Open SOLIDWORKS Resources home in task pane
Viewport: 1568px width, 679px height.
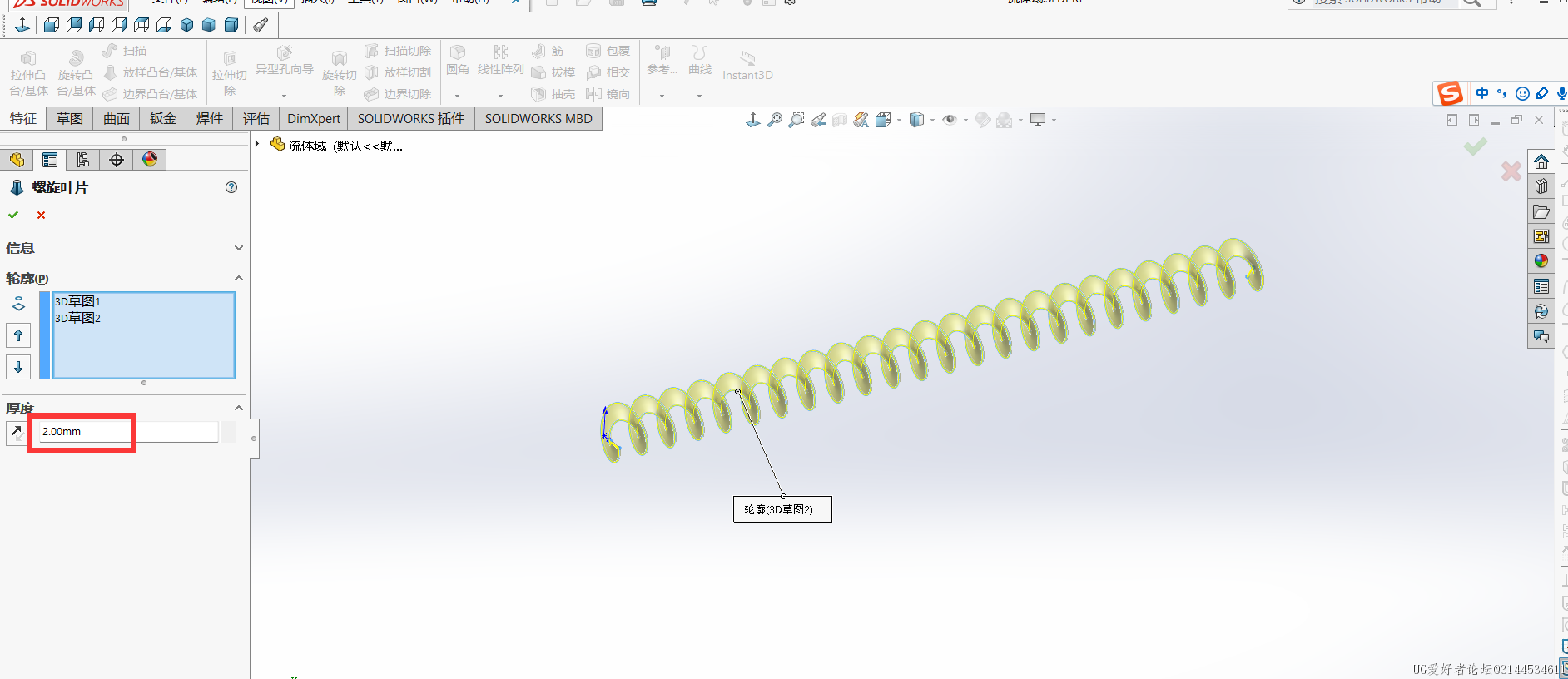point(1541,161)
